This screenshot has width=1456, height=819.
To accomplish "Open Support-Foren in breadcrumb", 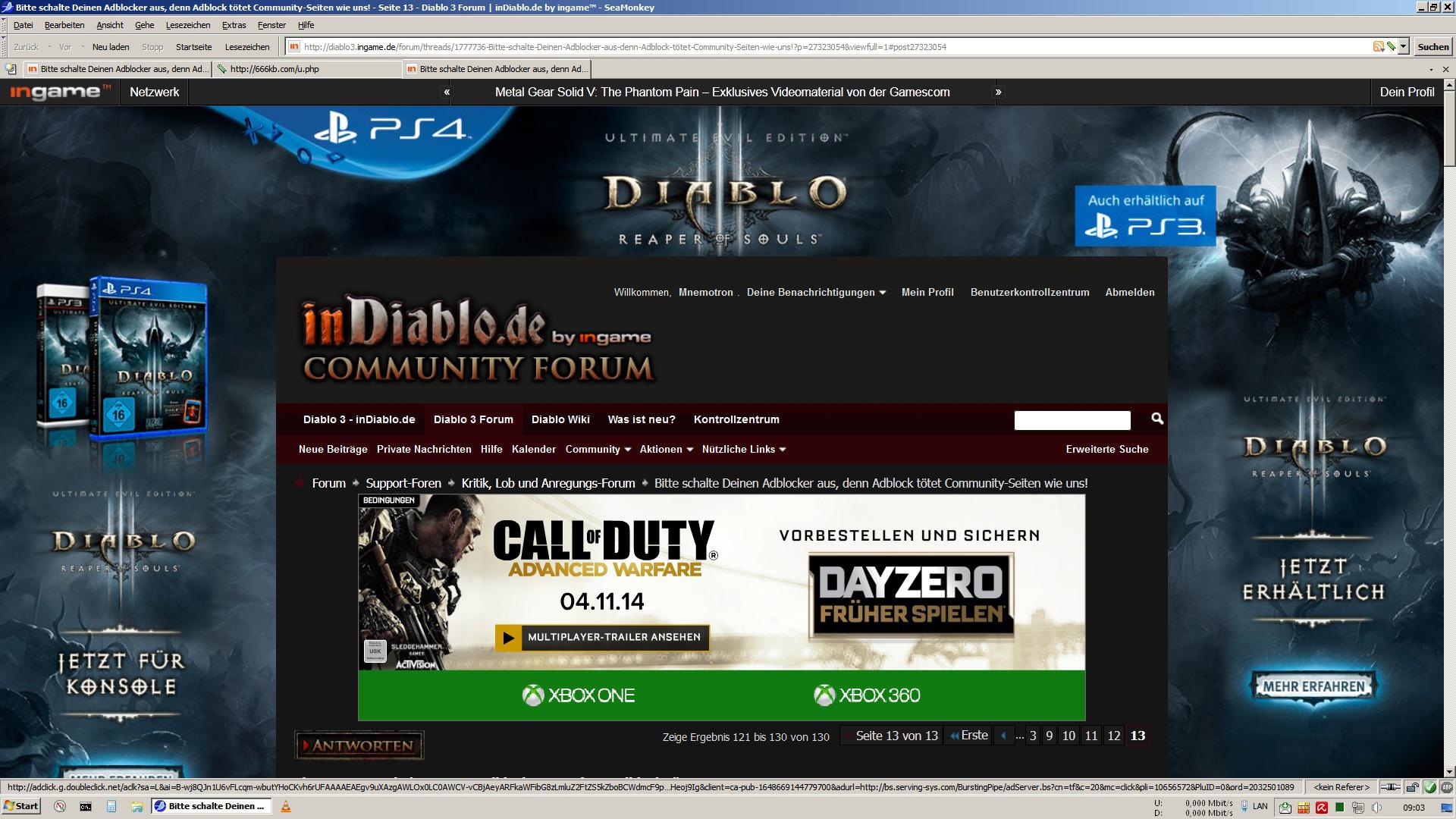I will click(x=403, y=483).
